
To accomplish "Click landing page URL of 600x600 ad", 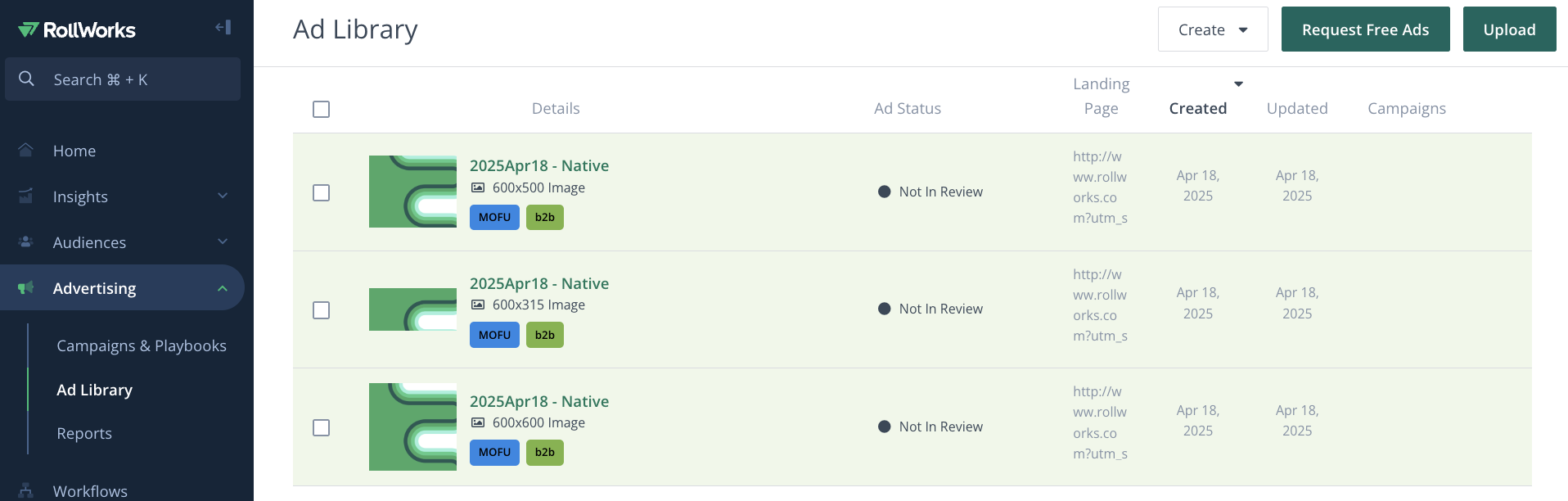I will click(1101, 422).
